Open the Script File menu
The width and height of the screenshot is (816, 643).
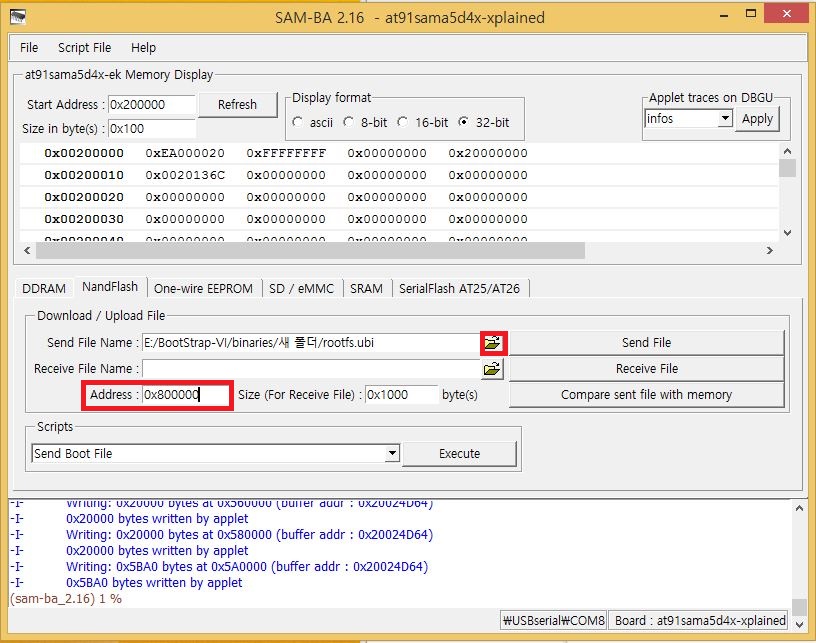tap(84, 47)
